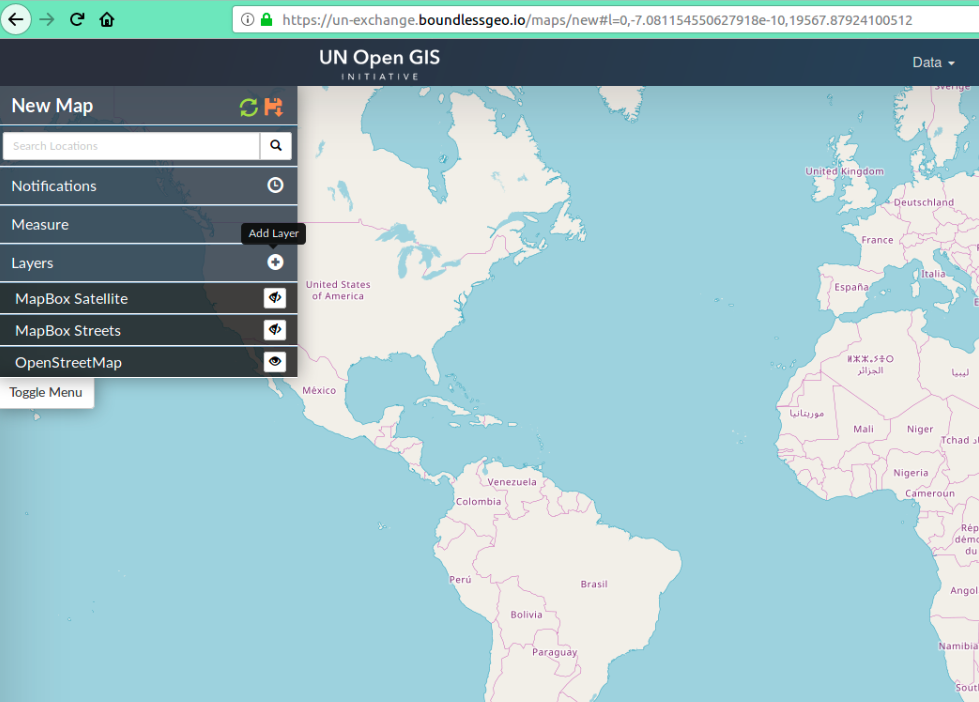Open the Data dropdown menu
Viewport: 979px width, 702px height.
[x=933, y=62]
